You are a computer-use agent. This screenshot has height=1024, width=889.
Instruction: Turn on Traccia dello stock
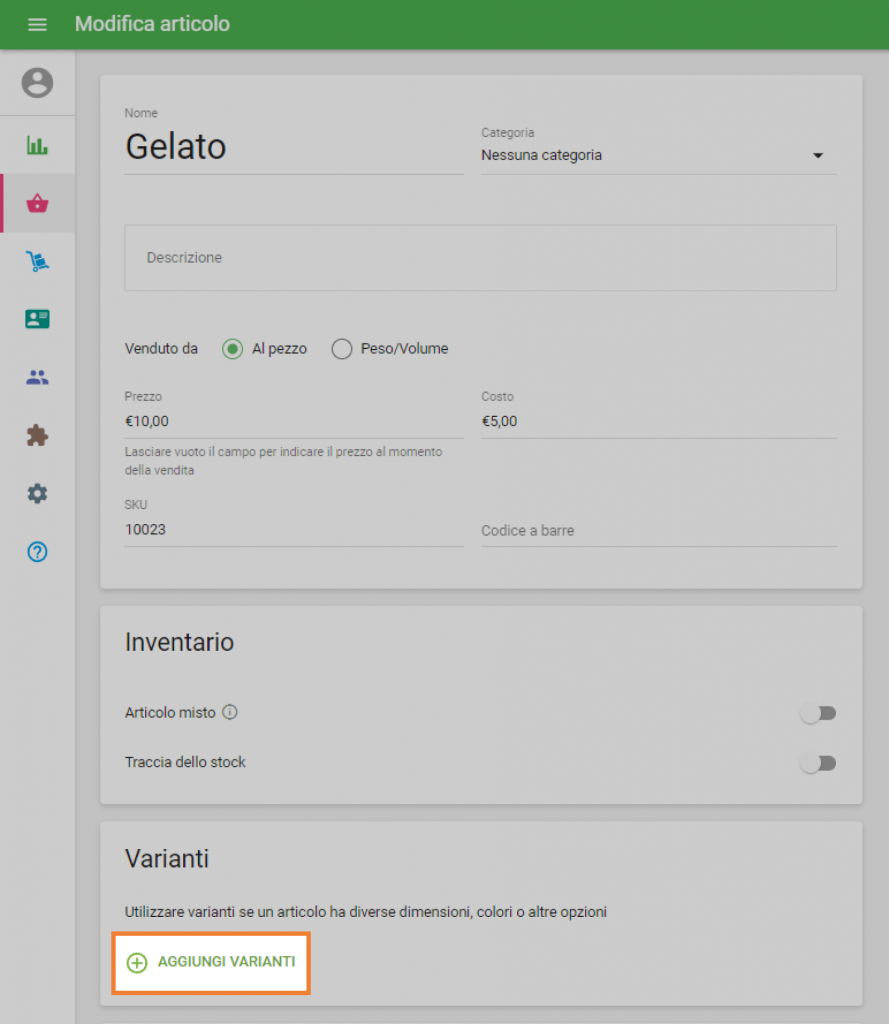[x=819, y=762]
